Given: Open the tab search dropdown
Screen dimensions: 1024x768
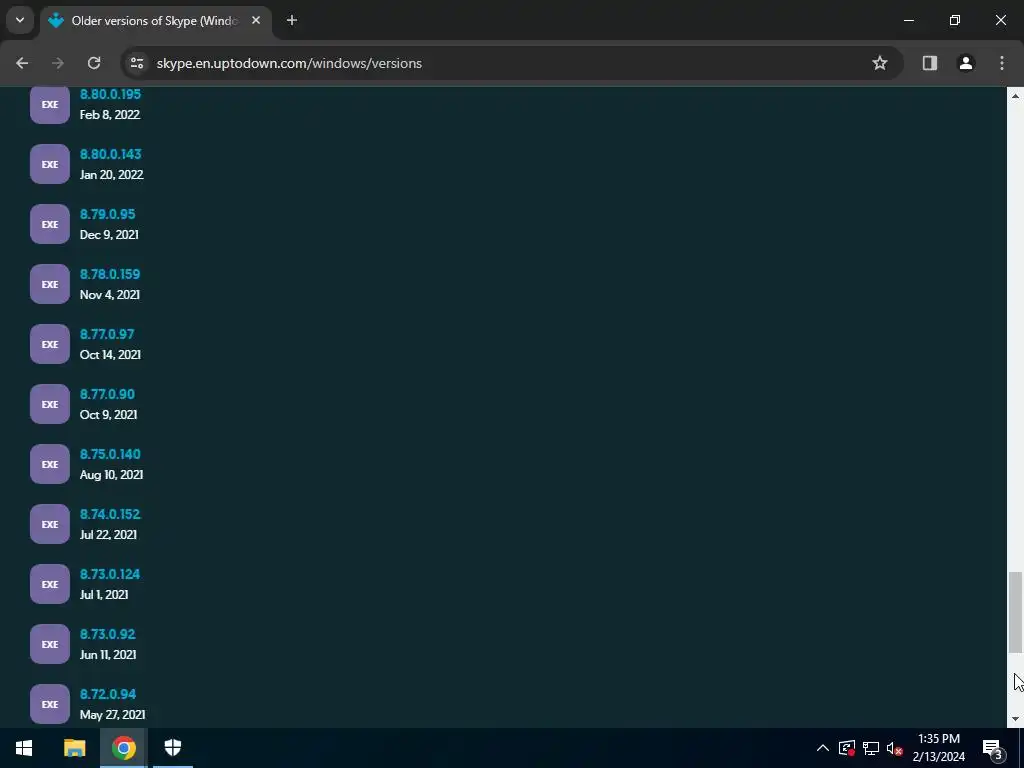Looking at the screenshot, I should coord(20,20).
